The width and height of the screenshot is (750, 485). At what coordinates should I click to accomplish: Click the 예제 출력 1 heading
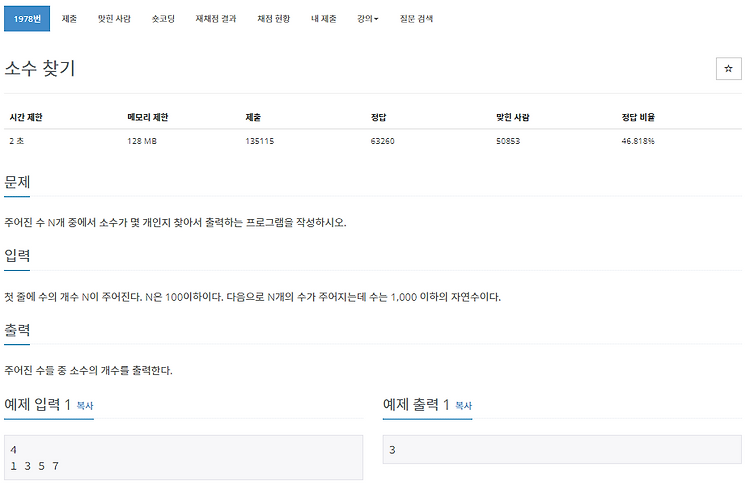click(416, 405)
